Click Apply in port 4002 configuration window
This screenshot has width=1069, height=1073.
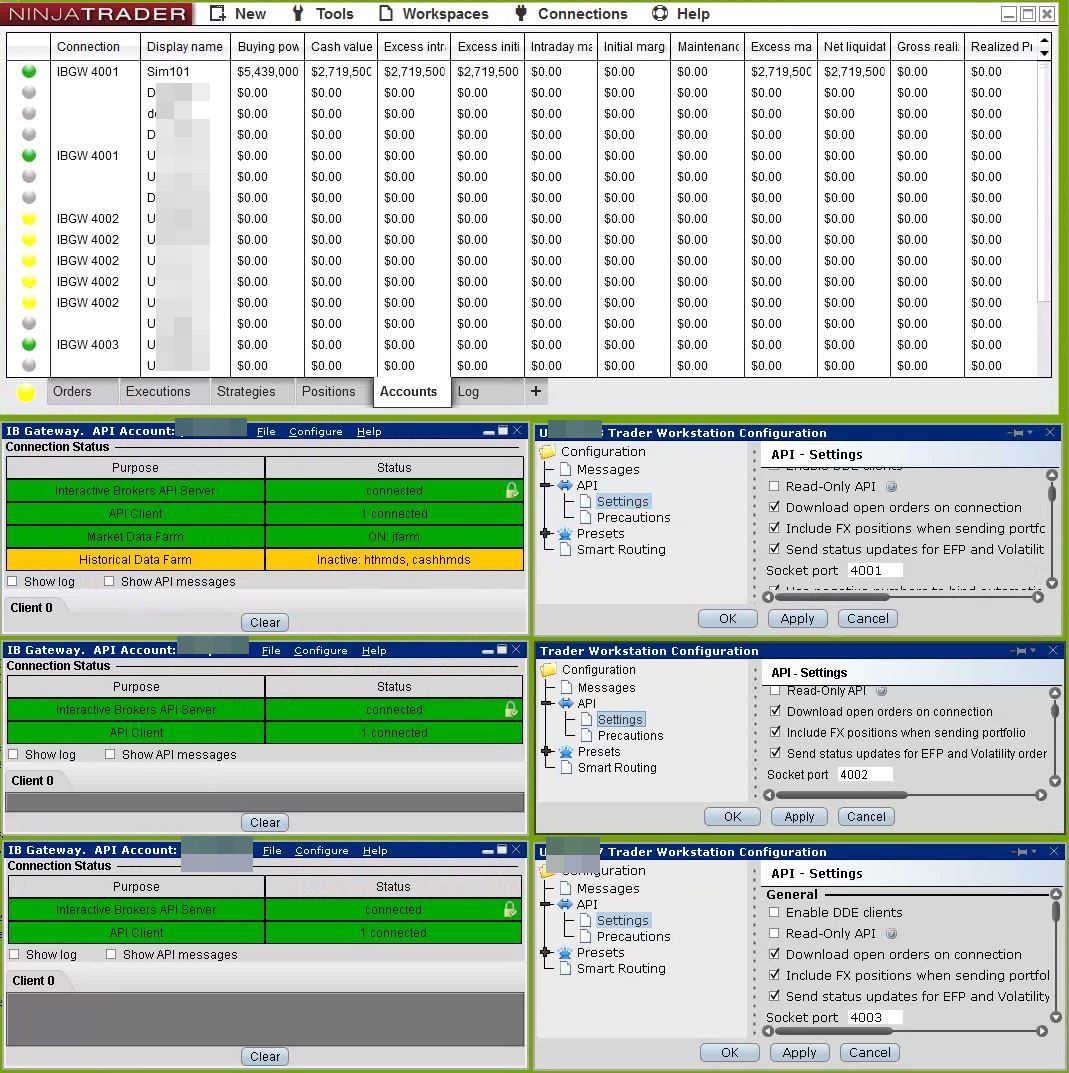[x=799, y=816]
